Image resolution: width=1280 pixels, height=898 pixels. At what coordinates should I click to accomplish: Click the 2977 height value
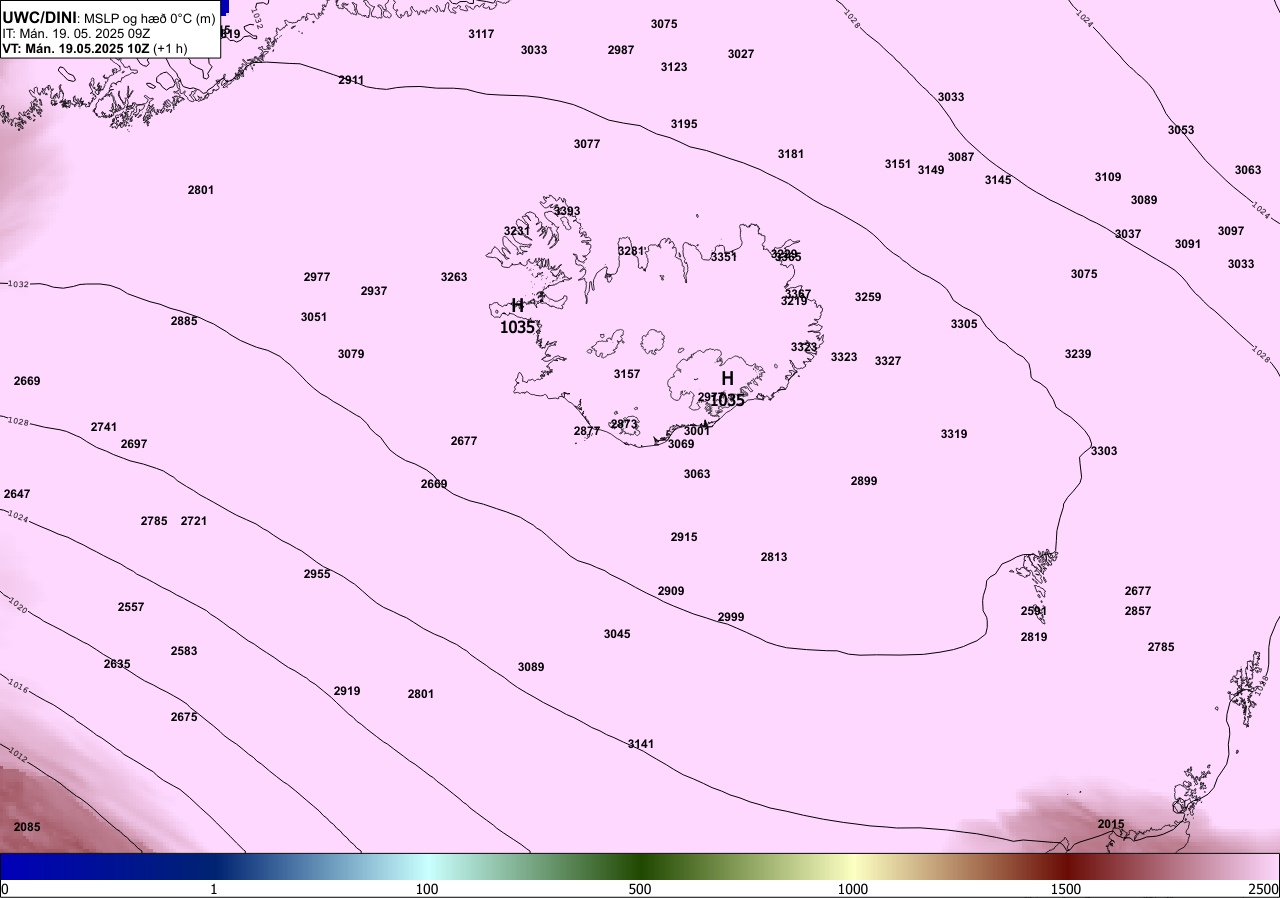[x=317, y=277]
